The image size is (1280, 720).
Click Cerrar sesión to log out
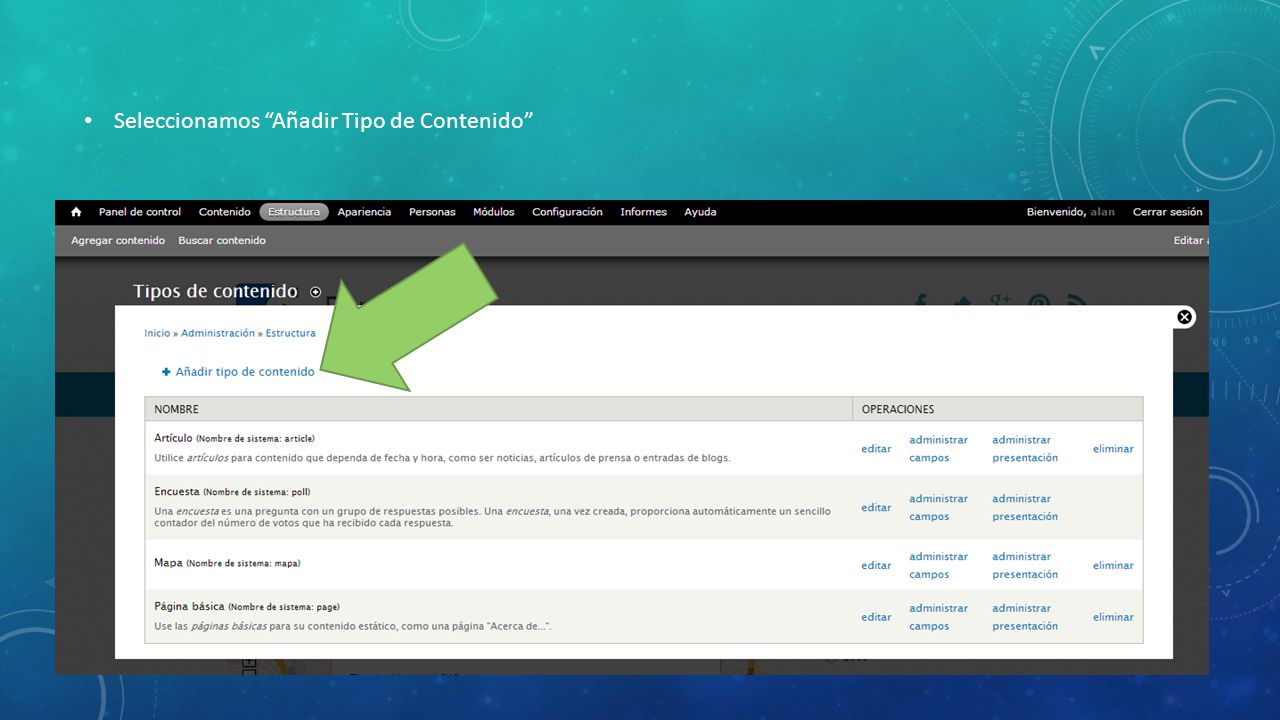point(1167,212)
